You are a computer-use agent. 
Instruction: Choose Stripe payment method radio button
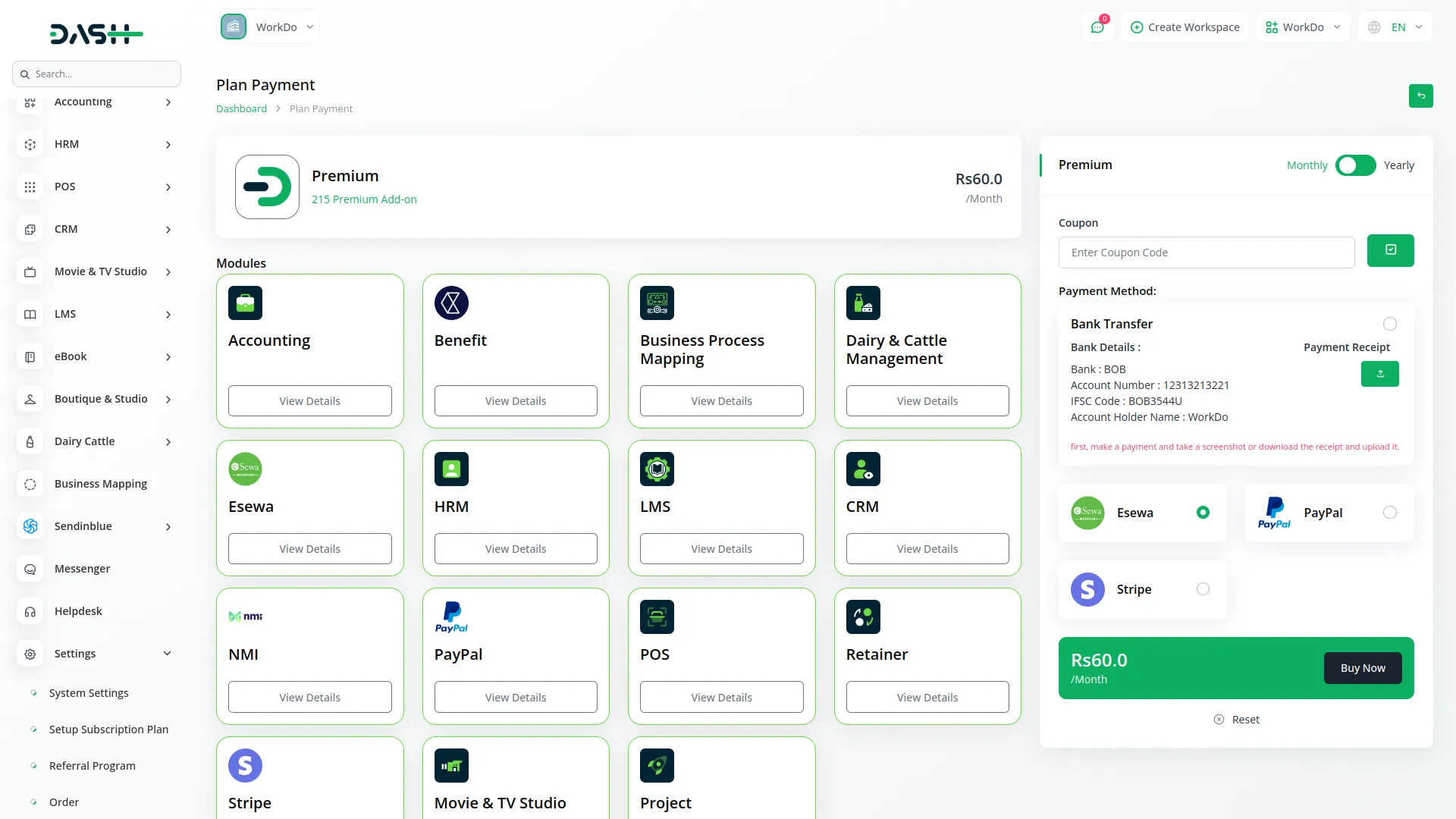point(1203,589)
